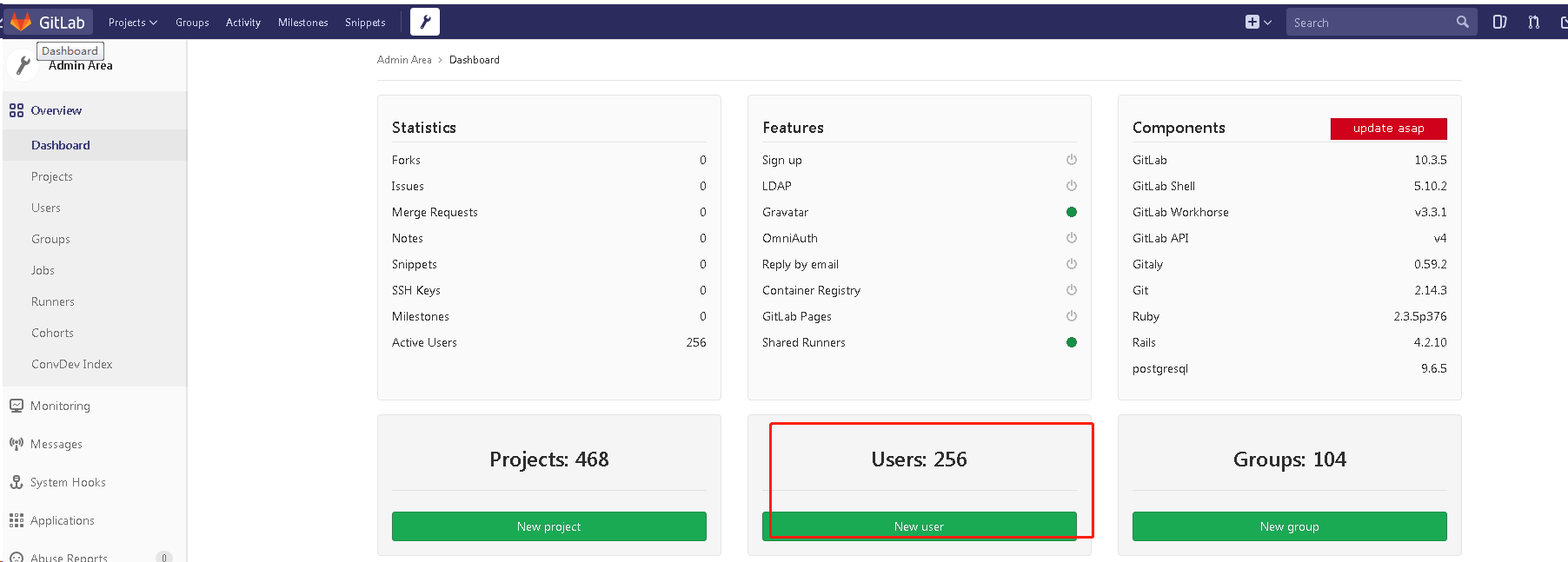
Task: Open the issues icon in top bar
Action: point(1499,23)
